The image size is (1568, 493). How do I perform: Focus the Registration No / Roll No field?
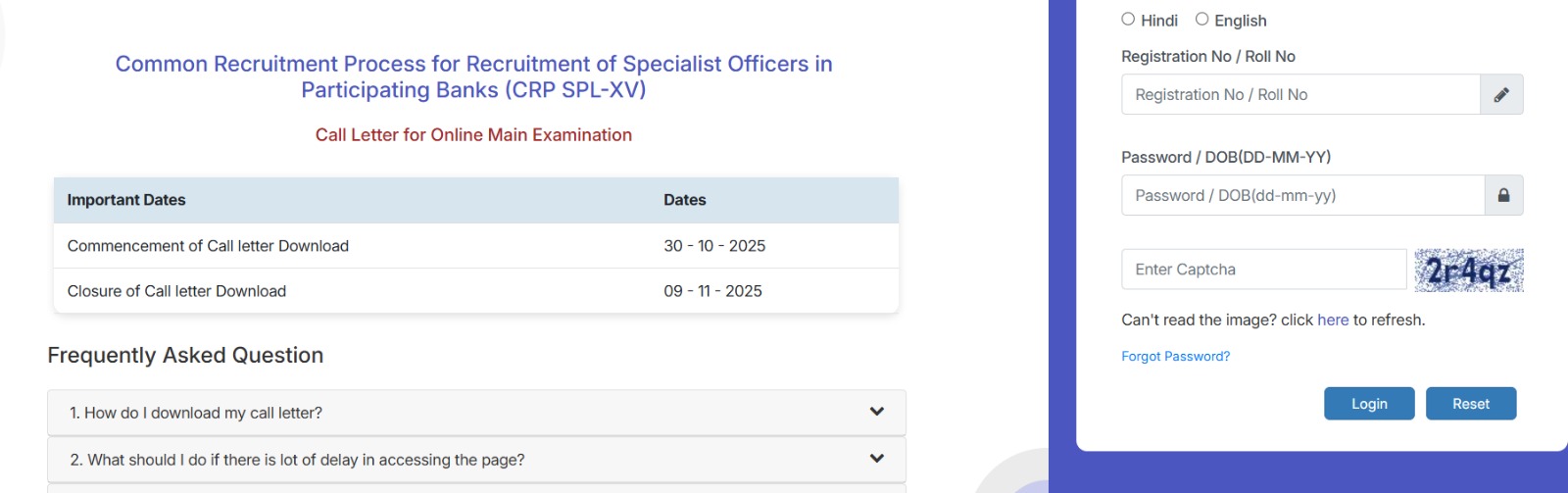pos(1300,95)
